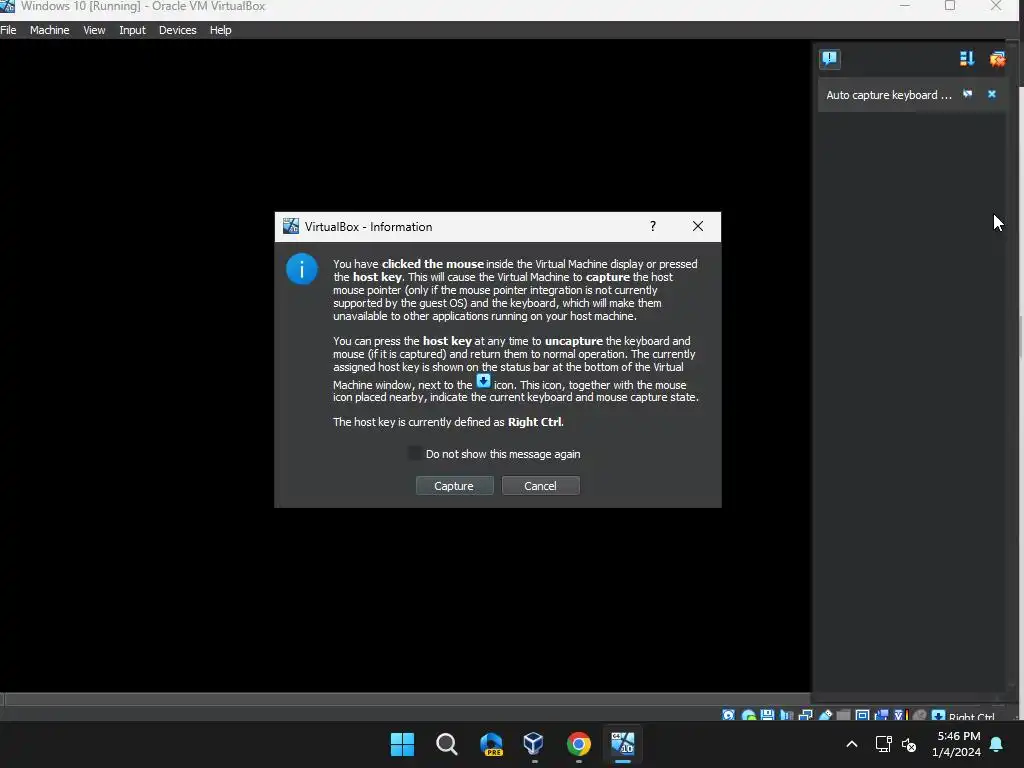Screen dimensions: 1024x768
Task: Click the muted volume tray icon
Action: point(908,744)
